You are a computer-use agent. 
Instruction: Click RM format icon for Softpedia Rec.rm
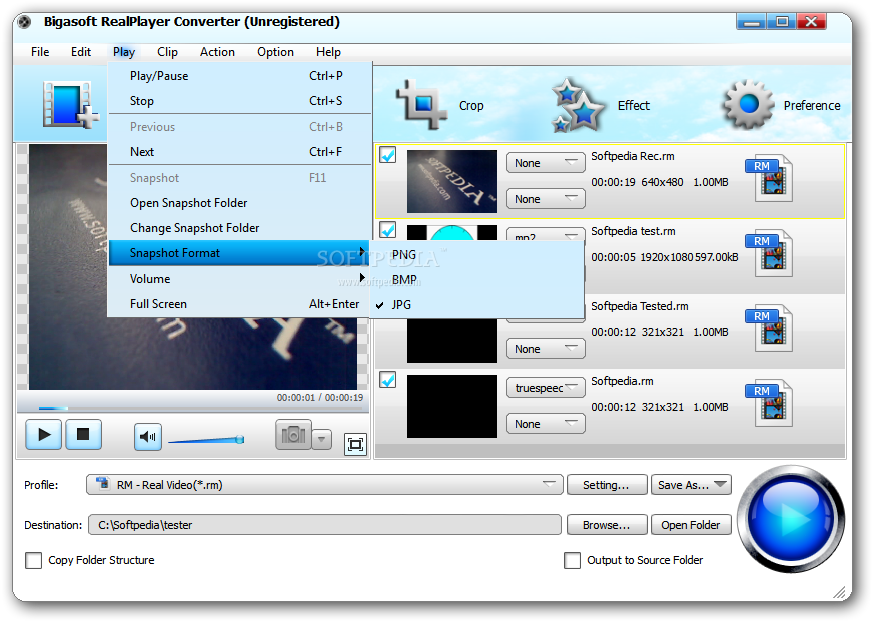coord(770,178)
